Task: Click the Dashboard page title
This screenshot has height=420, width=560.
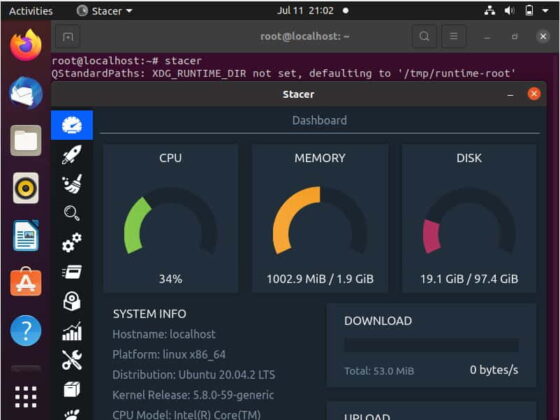Action: click(319, 120)
